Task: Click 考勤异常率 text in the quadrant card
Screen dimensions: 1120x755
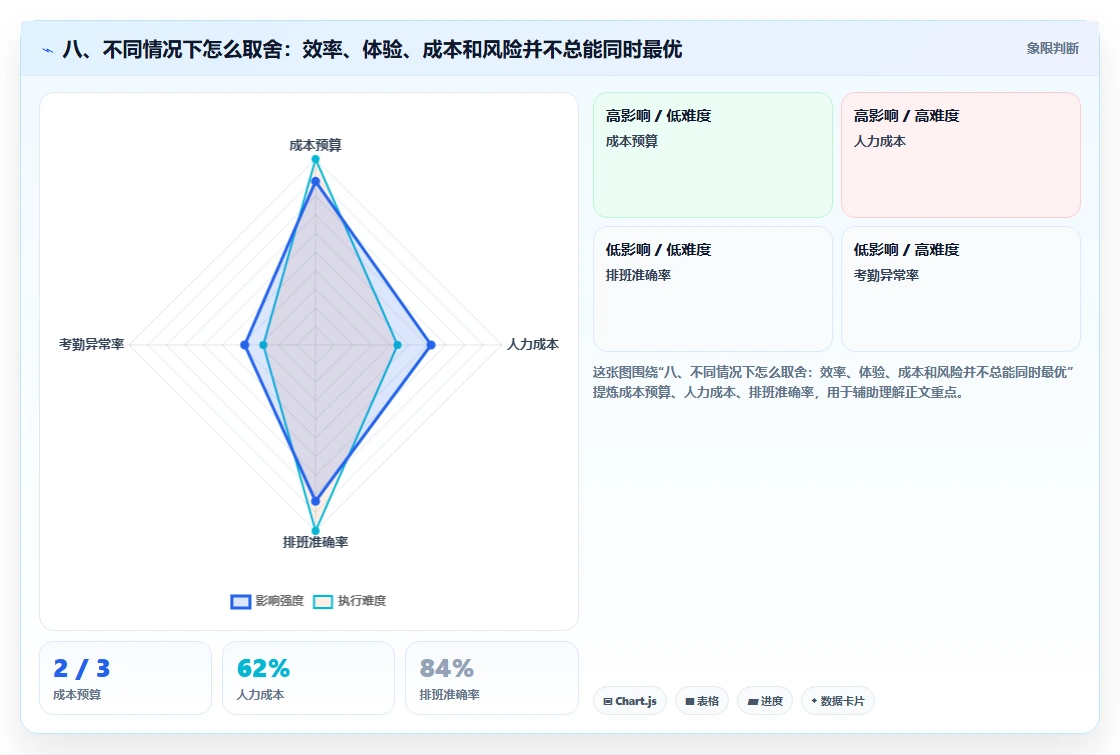Action: (x=886, y=275)
